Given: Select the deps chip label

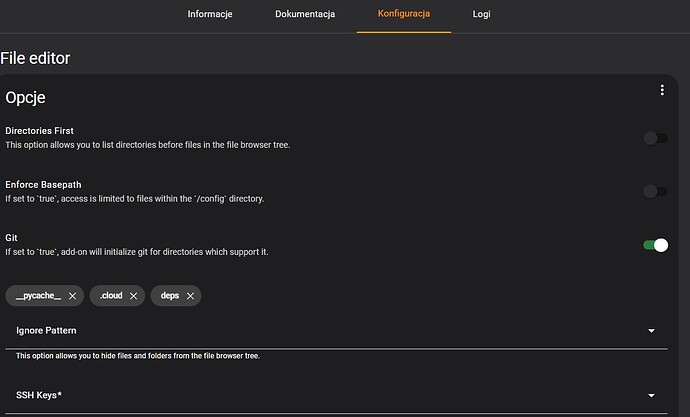Looking at the screenshot, I should tap(169, 296).
